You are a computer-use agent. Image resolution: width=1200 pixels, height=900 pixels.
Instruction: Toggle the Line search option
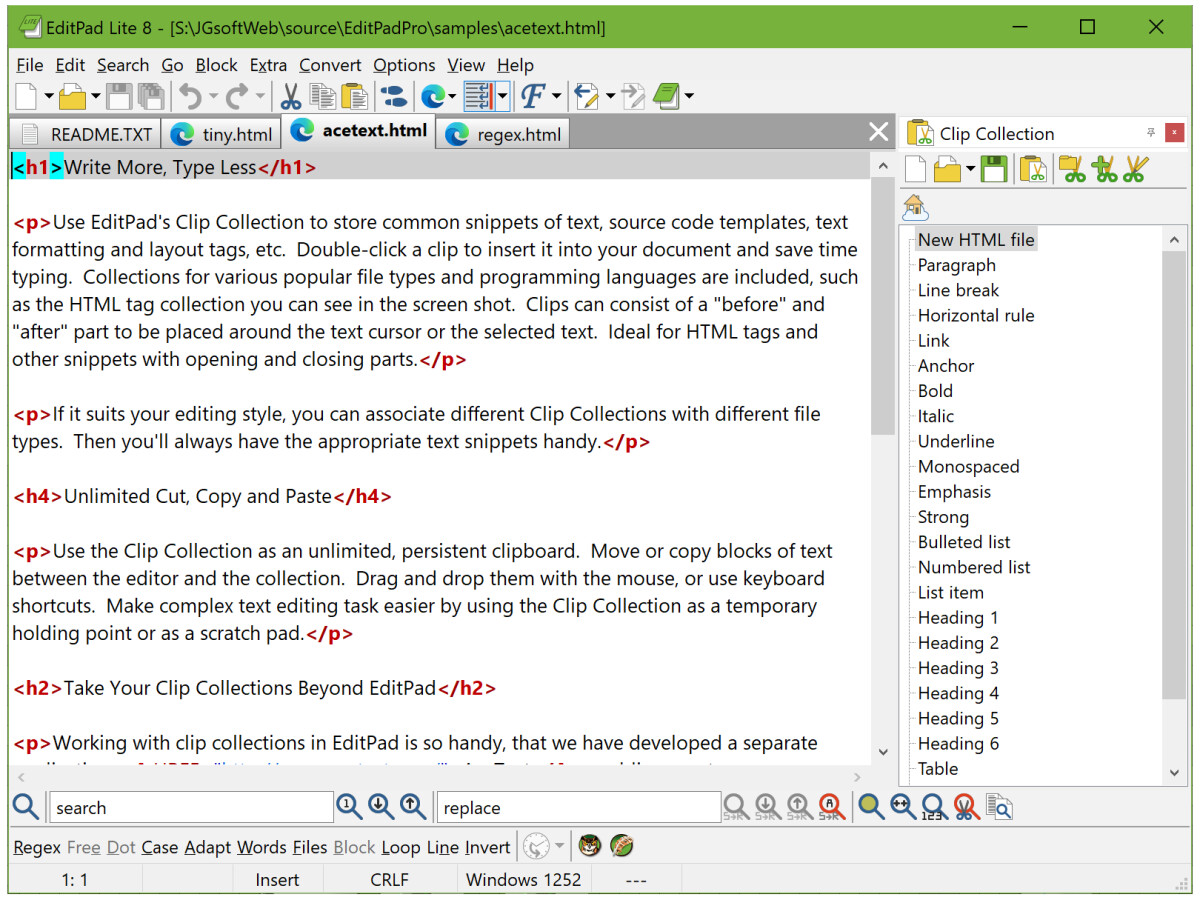tap(443, 847)
